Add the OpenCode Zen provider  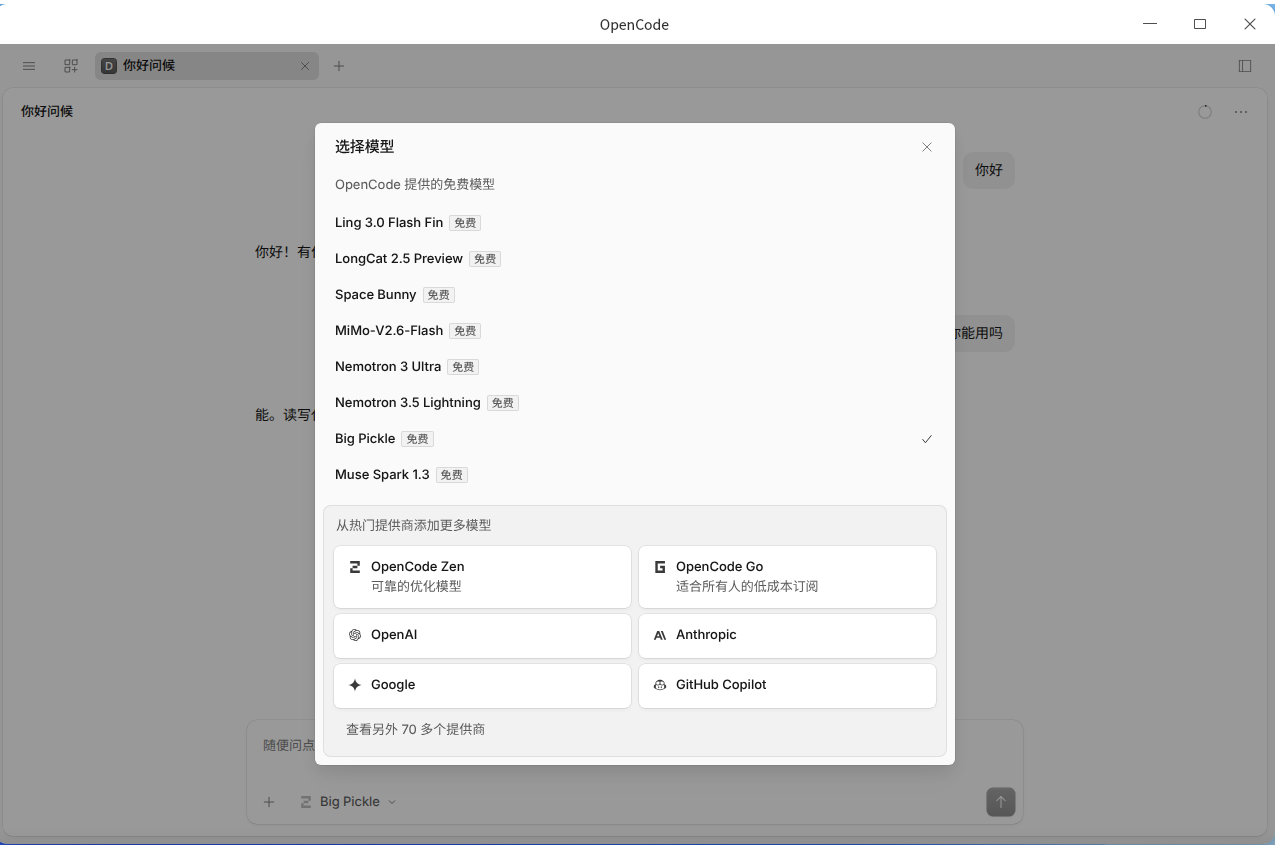tap(482, 577)
